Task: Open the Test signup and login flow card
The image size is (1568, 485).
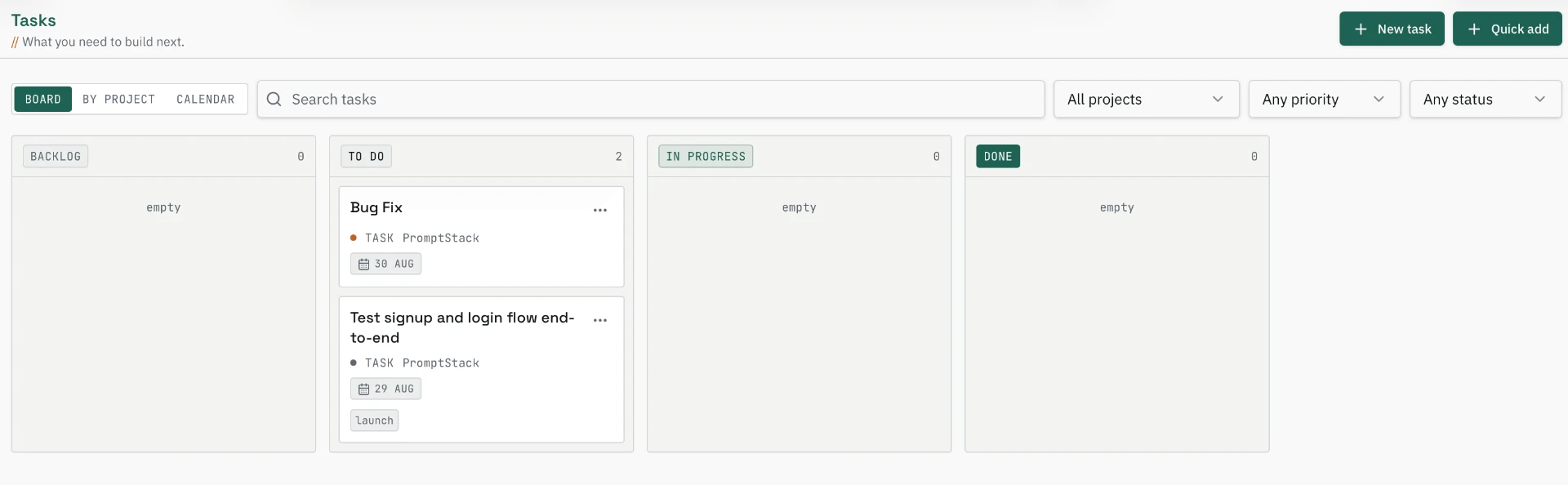Action: [x=481, y=370]
